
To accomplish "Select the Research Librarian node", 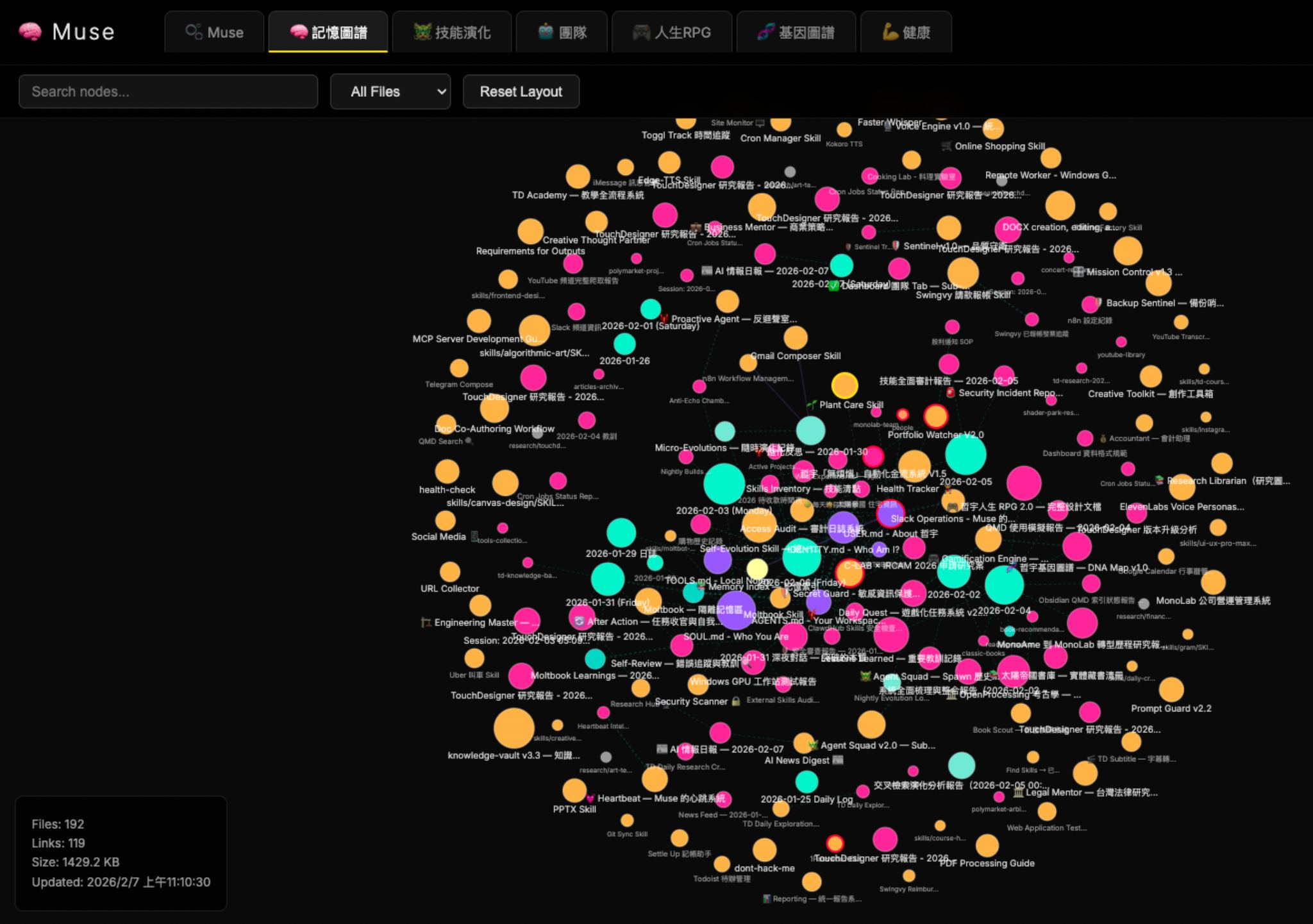I will click(1221, 463).
